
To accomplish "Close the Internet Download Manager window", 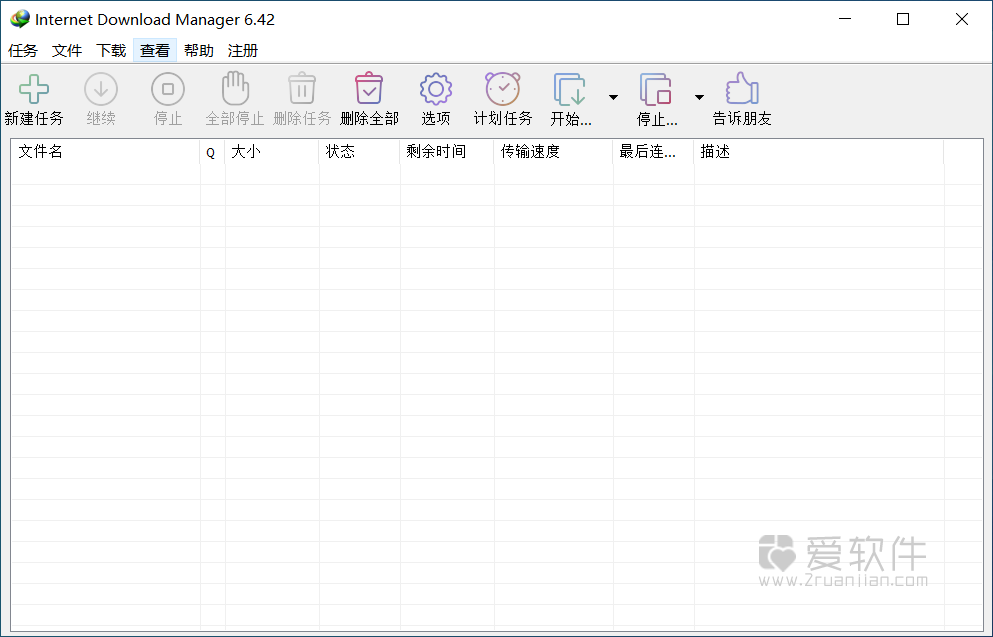I will pos(961,19).
